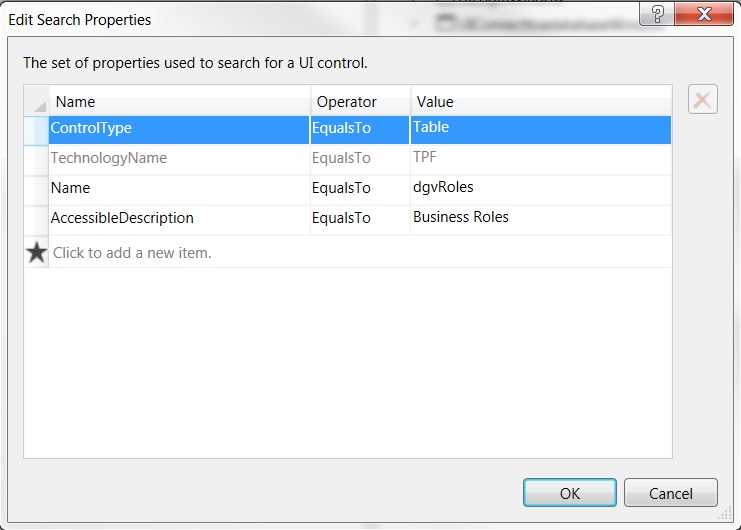Edit the Business Roles value cell
741x530 pixels.
[x=540, y=219]
